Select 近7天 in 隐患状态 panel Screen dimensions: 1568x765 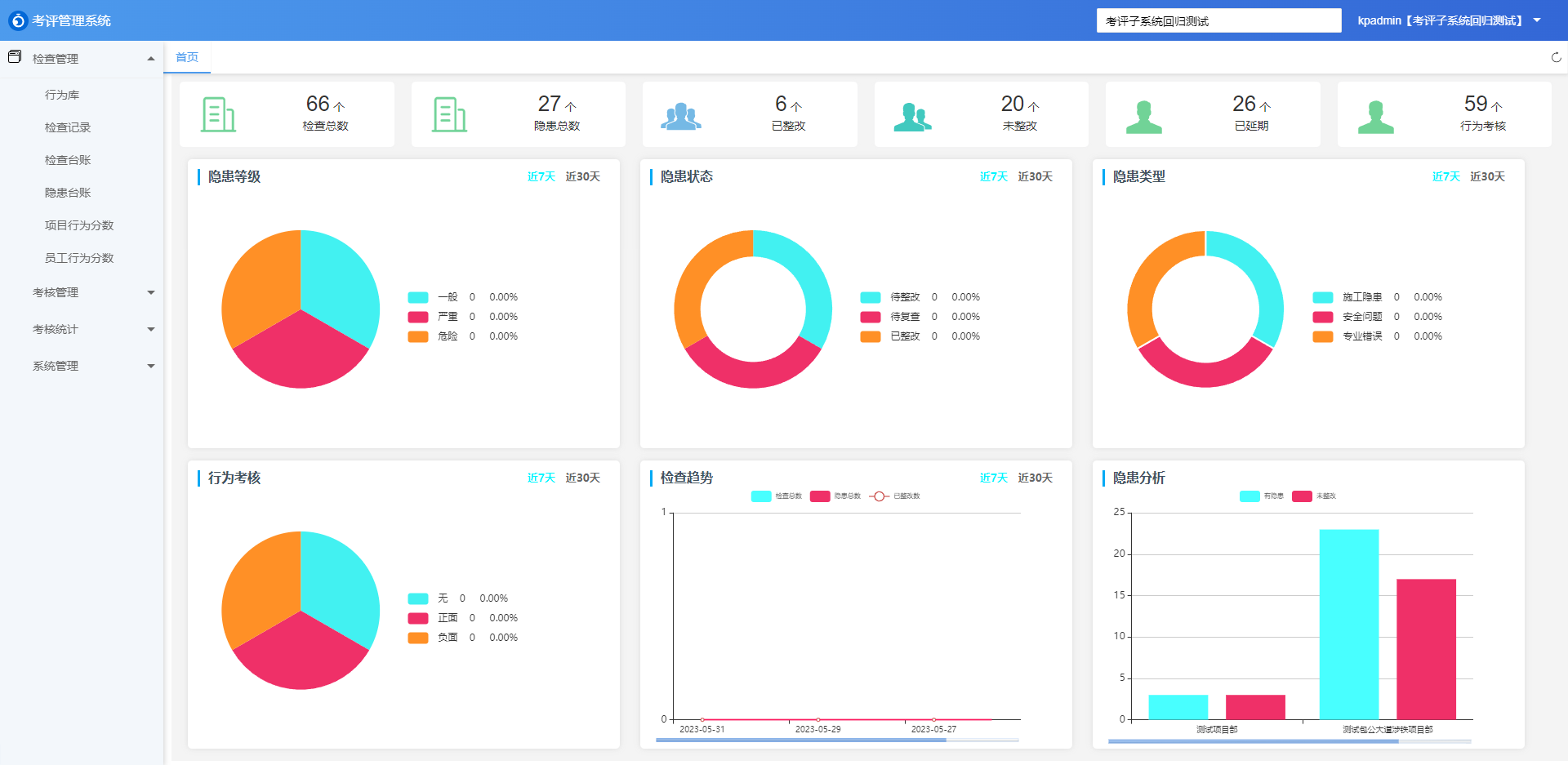(x=994, y=176)
